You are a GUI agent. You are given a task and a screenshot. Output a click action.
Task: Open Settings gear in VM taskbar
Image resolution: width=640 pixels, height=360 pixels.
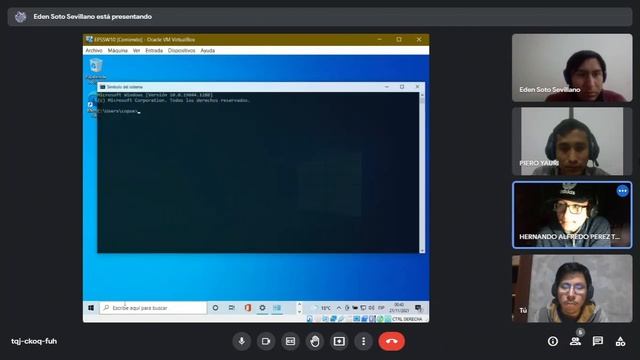pyautogui.click(x=262, y=308)
